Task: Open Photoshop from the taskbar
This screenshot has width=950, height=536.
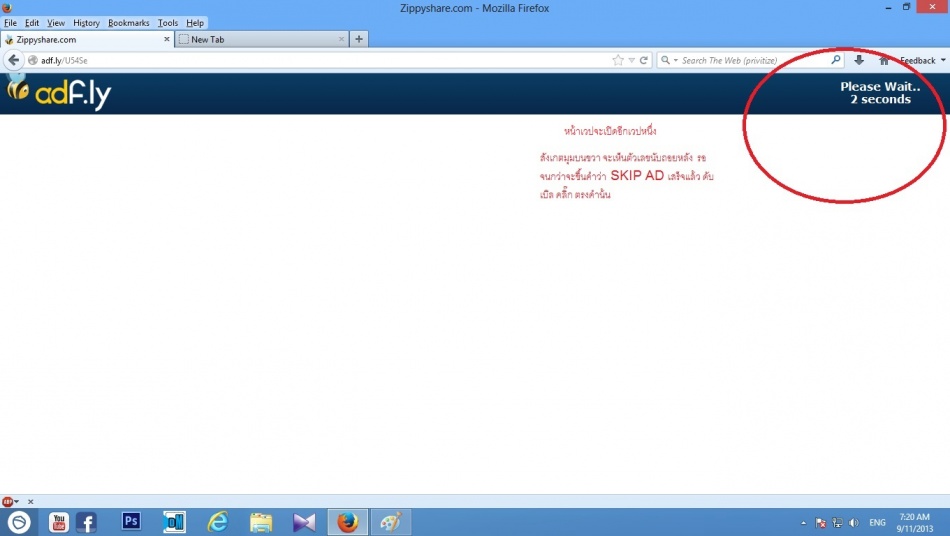Action: (131, 521)
